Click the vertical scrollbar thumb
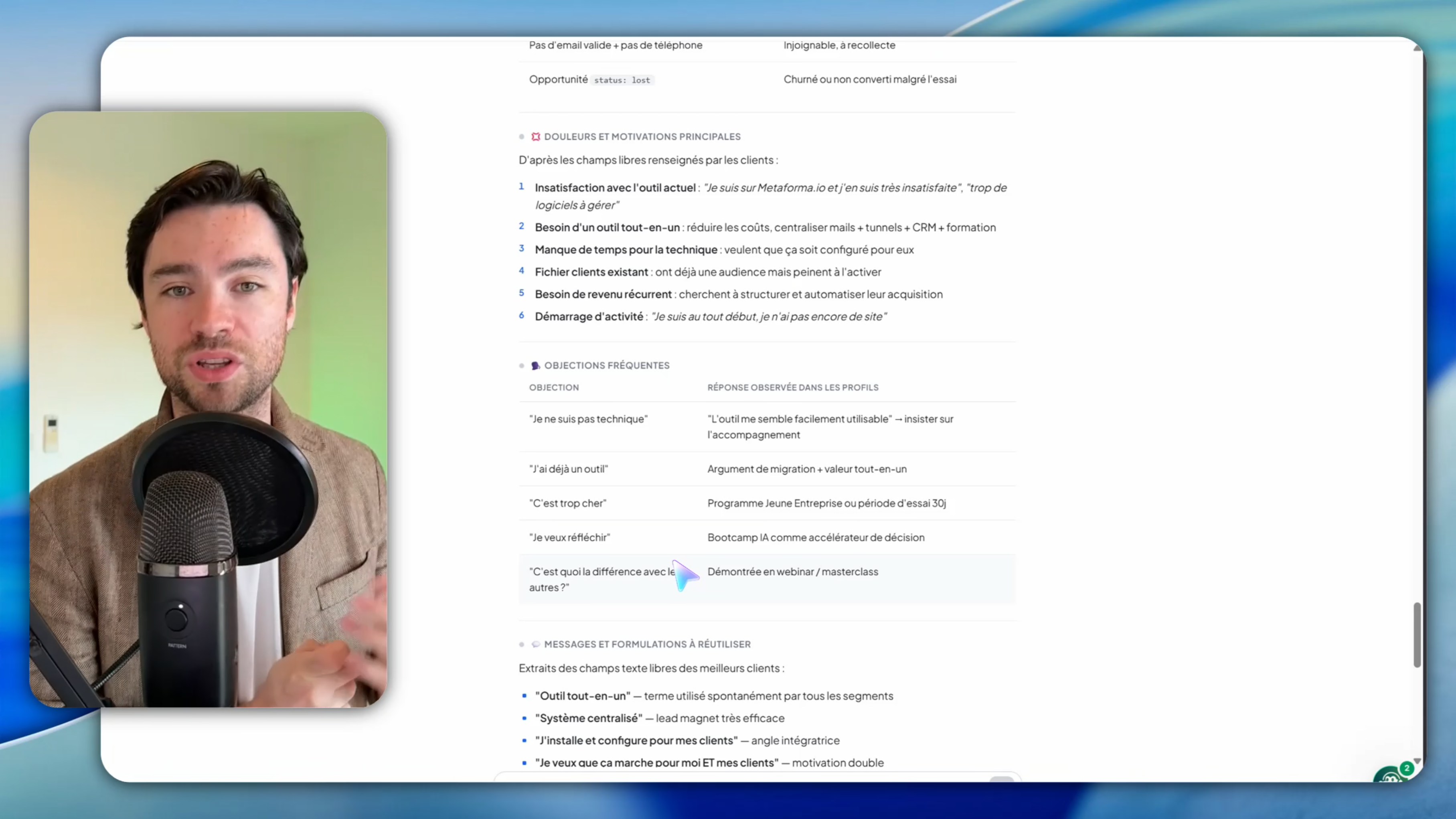Image resolution: width=1456 pixels, height=819 pixels. (x=1417, y=635)
